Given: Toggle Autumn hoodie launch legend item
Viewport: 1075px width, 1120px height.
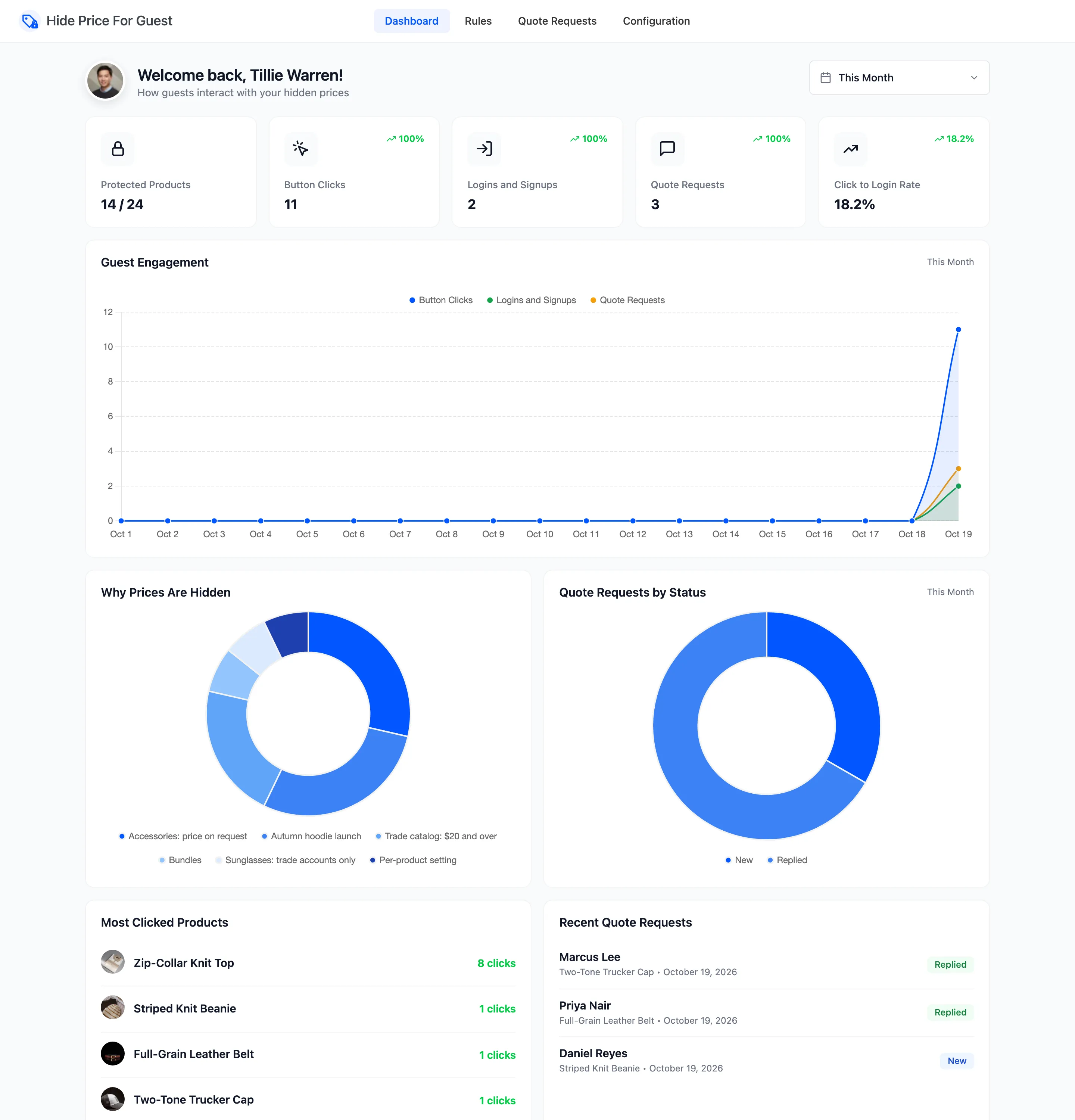Looking at the screenshot, I should (x=311, y=836).
